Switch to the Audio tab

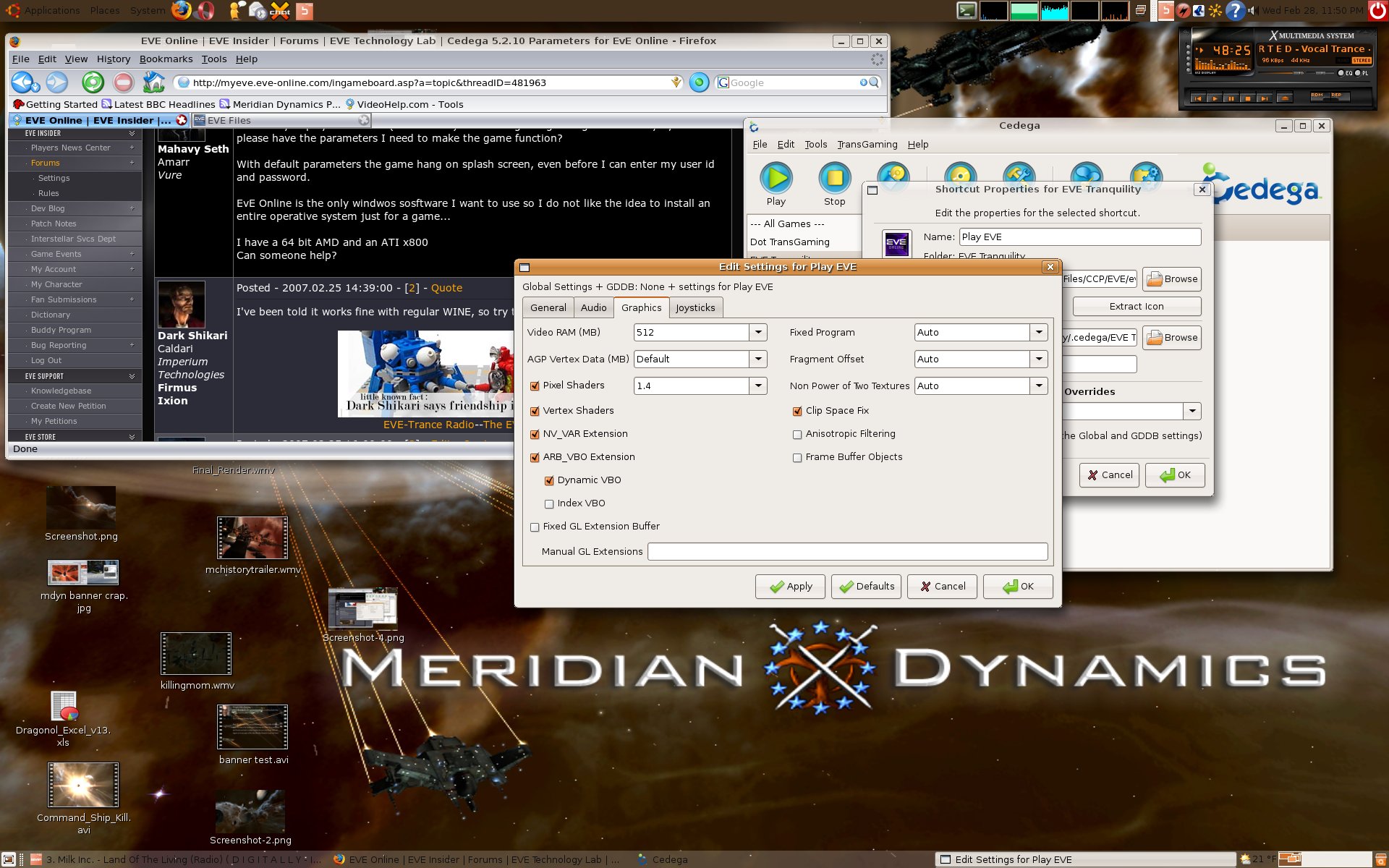[593, 308]
